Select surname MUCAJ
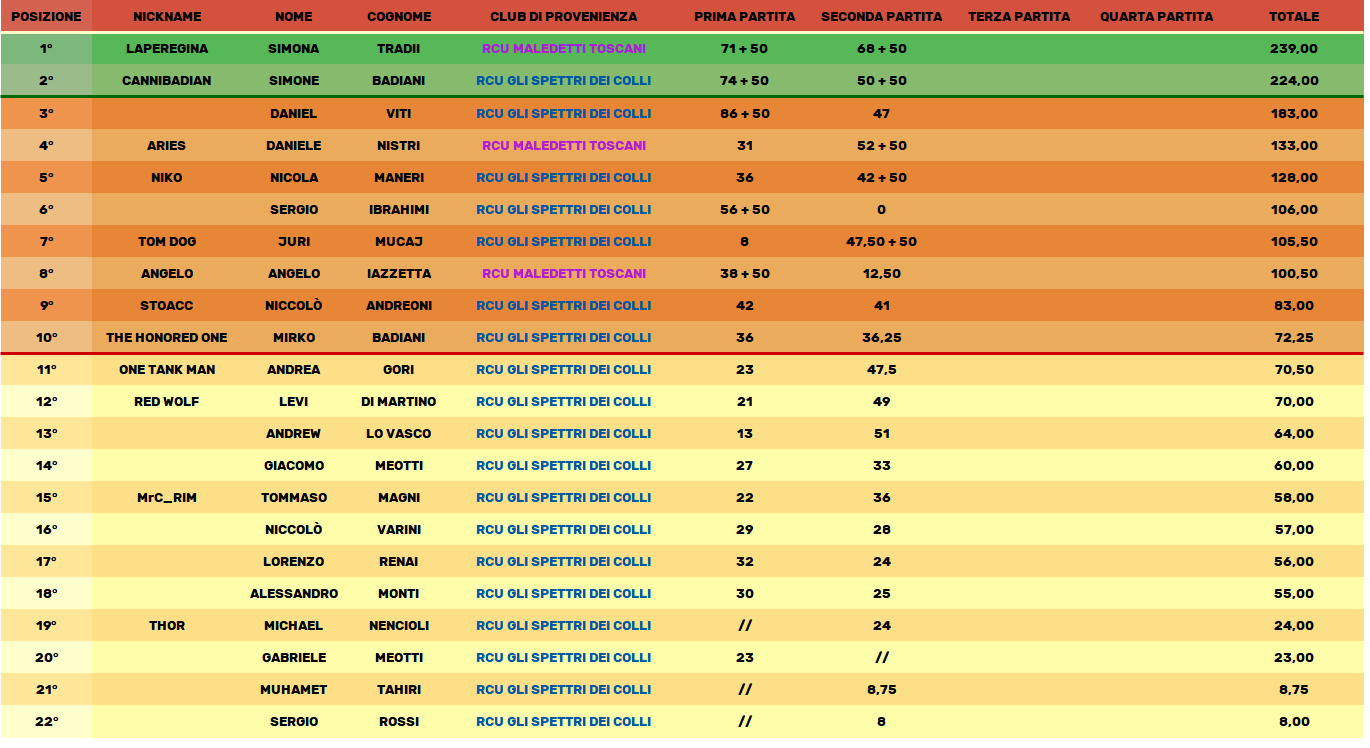Screen dimensions: 1370x748 [x=399, y=242]
